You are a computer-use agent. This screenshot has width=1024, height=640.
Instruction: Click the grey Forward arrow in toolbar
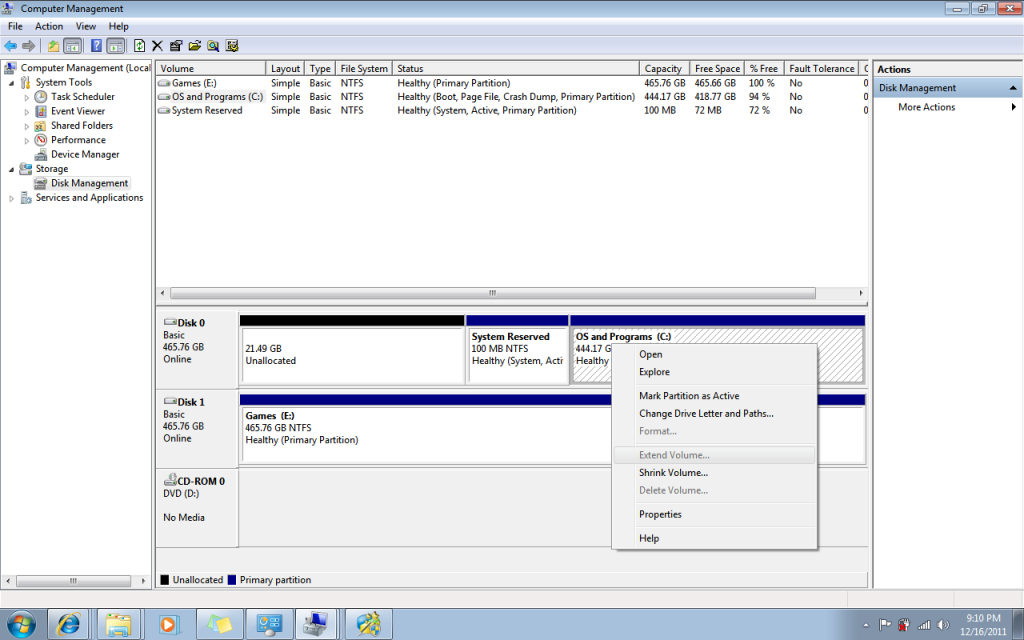point(28,46)
